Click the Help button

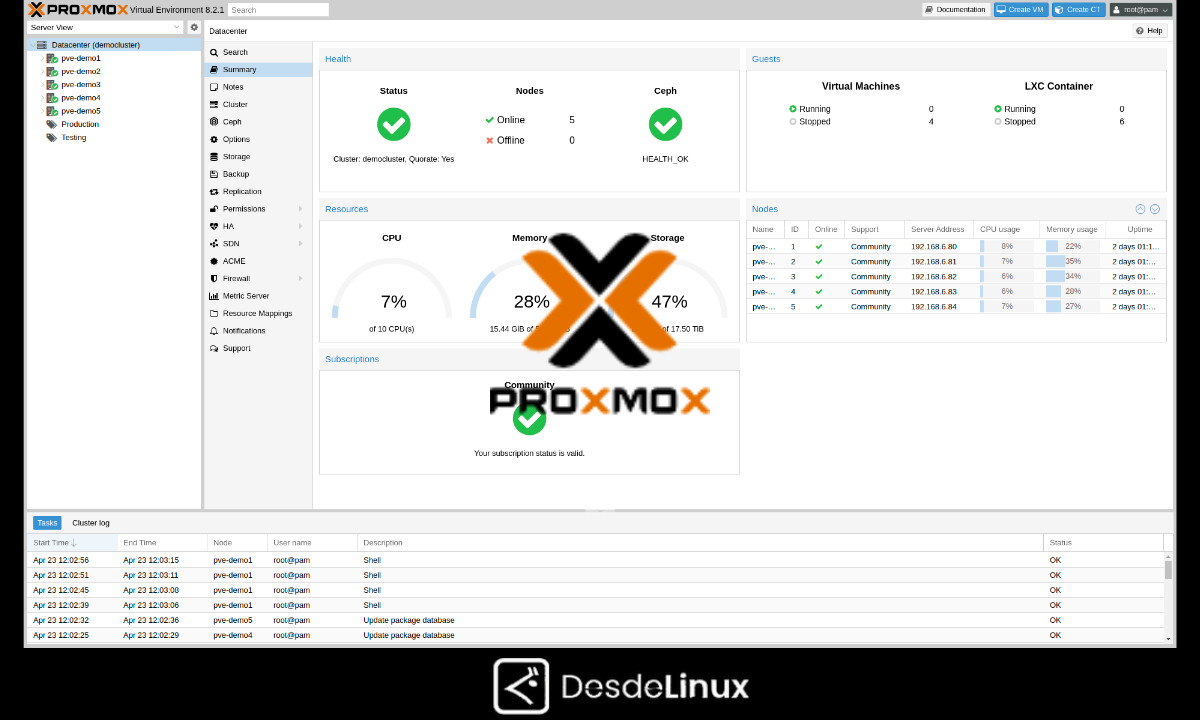click(1150, 31)
